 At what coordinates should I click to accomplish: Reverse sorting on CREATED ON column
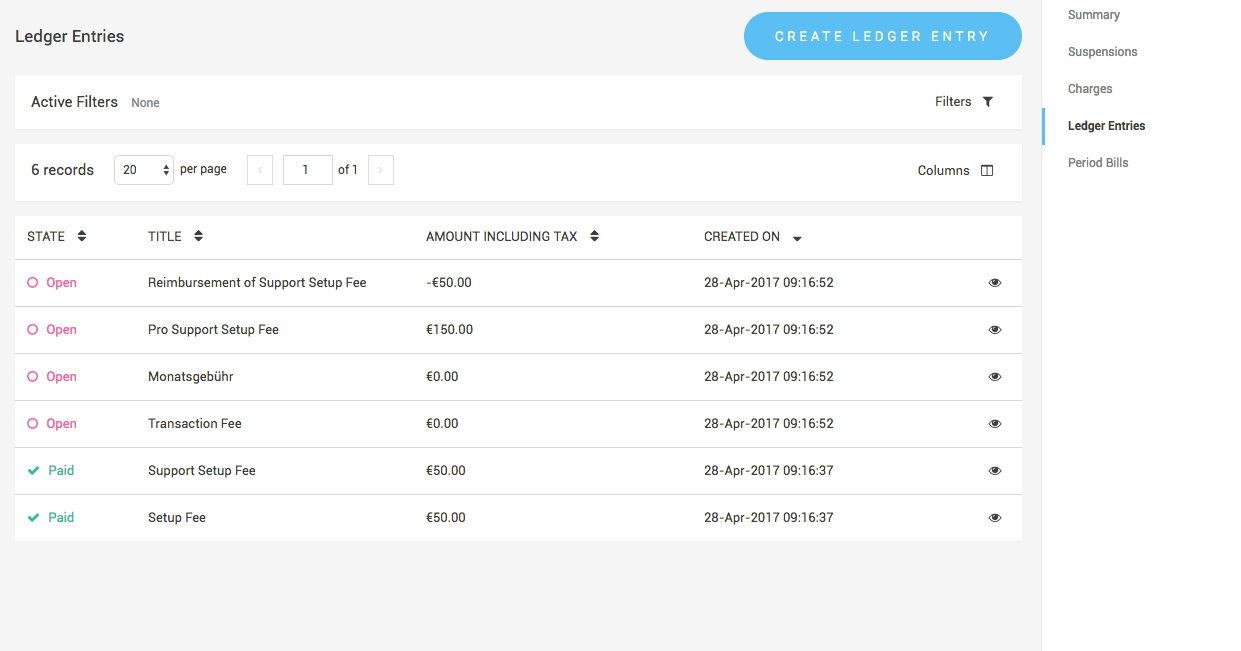pyautogui.click(x=797, y=238)
